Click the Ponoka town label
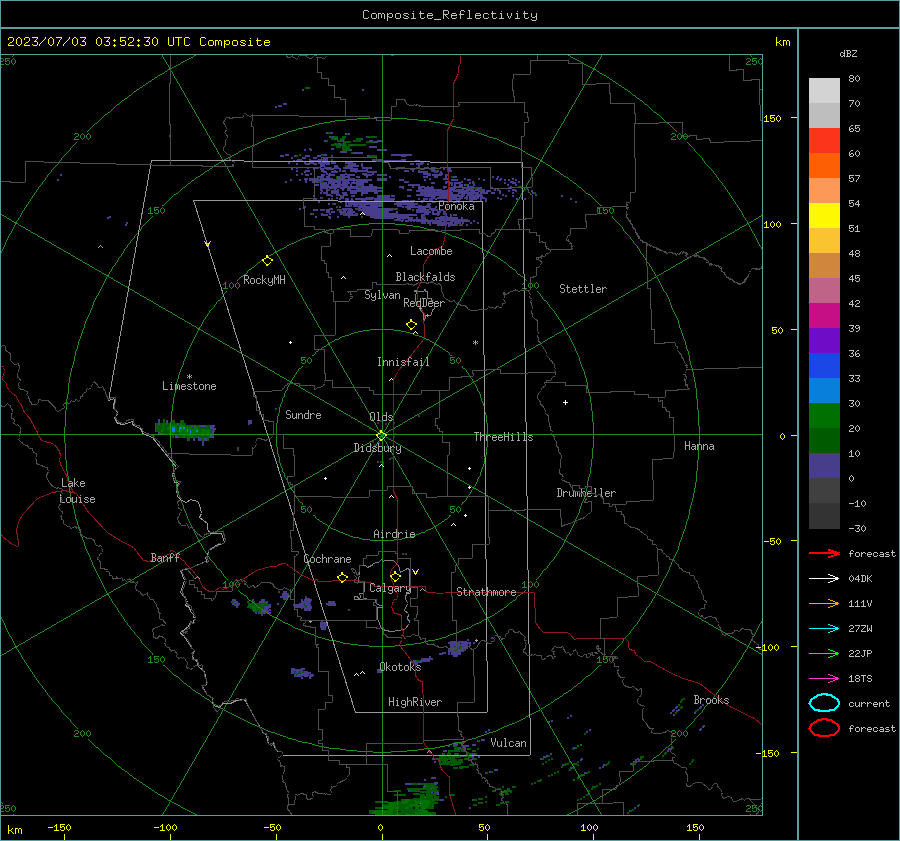The width and height of the screenshot is (900, 841). [456, 206]
